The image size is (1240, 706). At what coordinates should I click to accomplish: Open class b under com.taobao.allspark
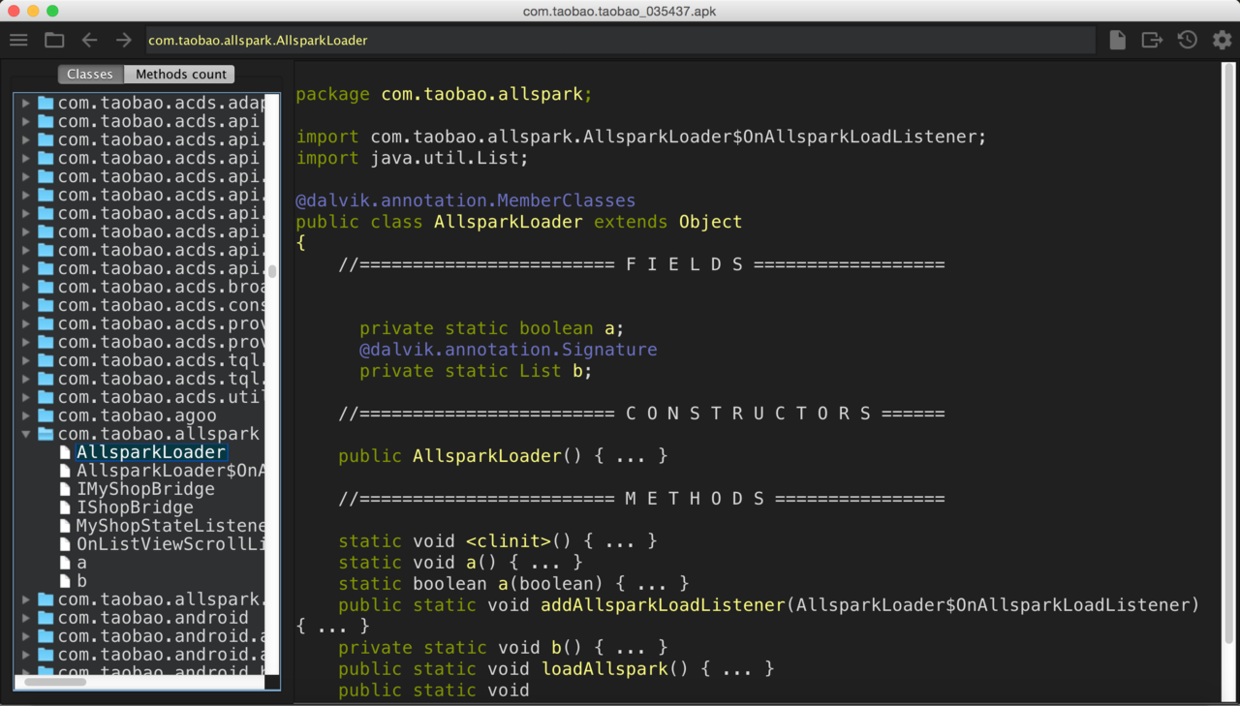[82, 581]
